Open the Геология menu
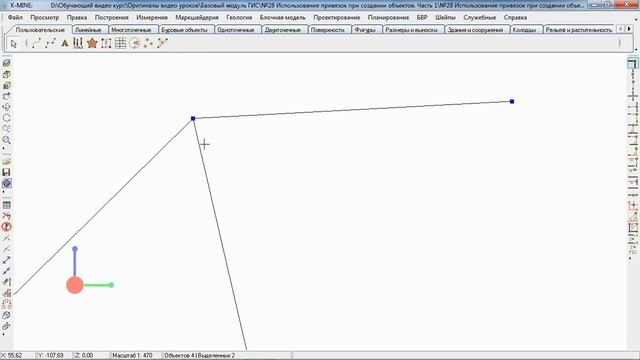This screenshot has width=640, height=360. tap(239, 18)
